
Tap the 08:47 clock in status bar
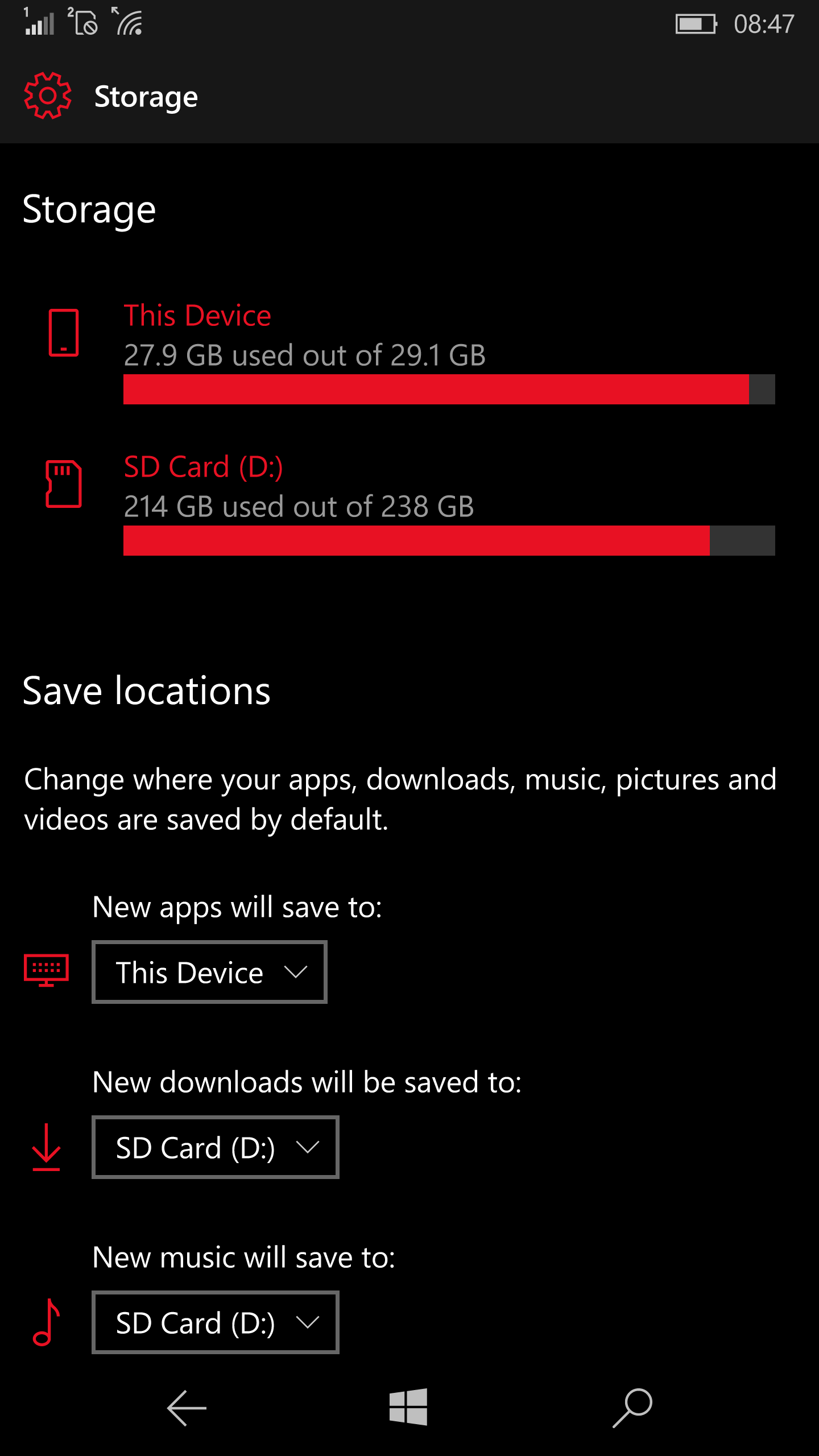click(x=764, y=24)
